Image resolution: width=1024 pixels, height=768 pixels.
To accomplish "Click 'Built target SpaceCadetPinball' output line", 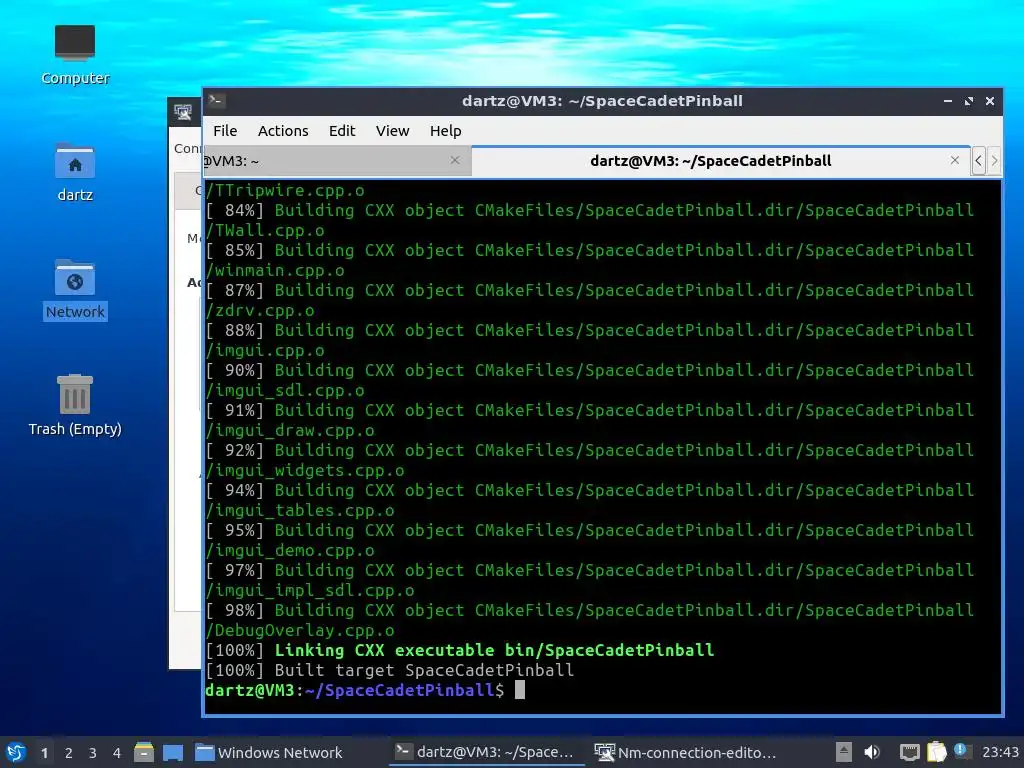I will [424, 670].
